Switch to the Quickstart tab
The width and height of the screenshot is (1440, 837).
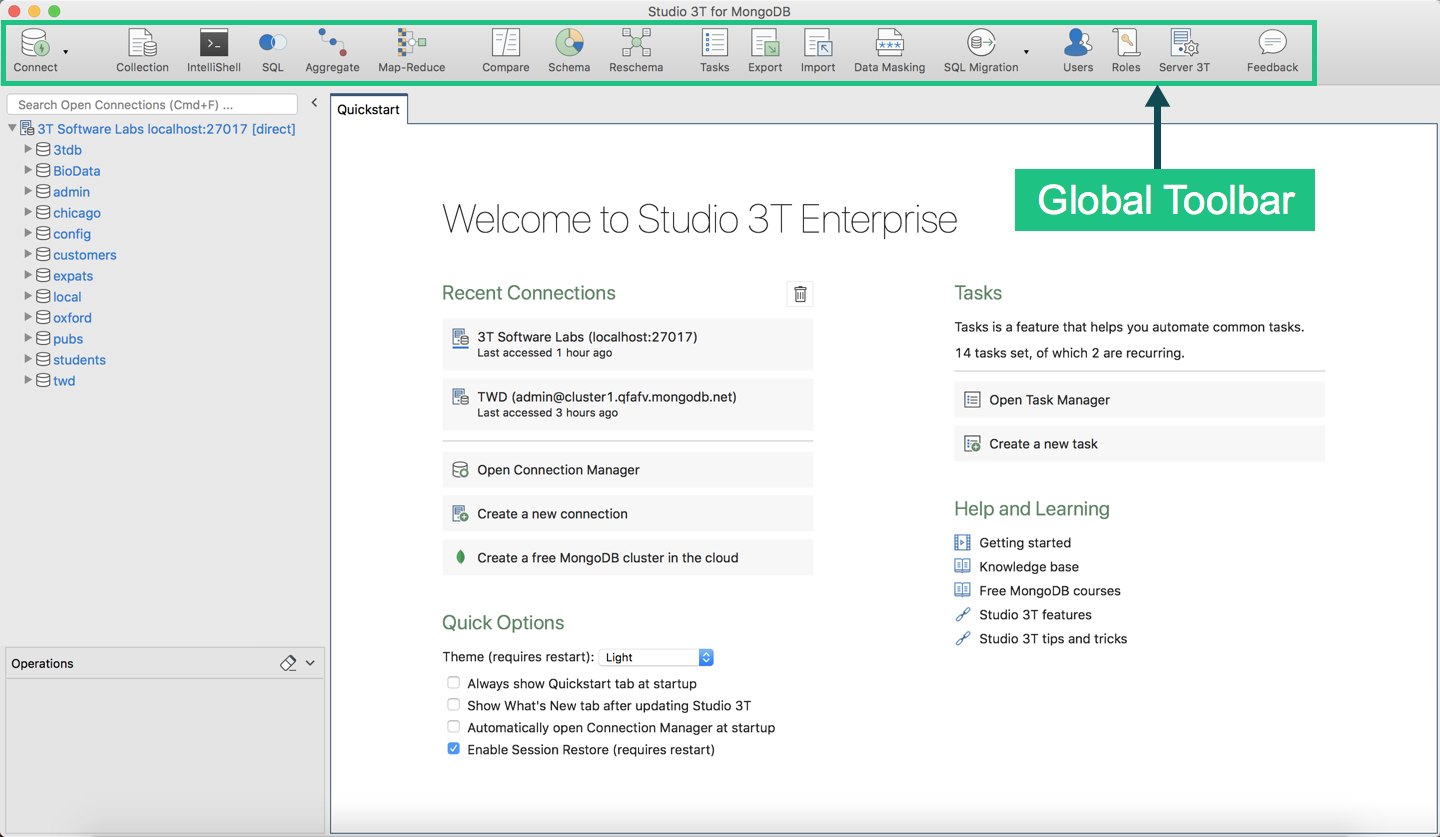[368, 111]
